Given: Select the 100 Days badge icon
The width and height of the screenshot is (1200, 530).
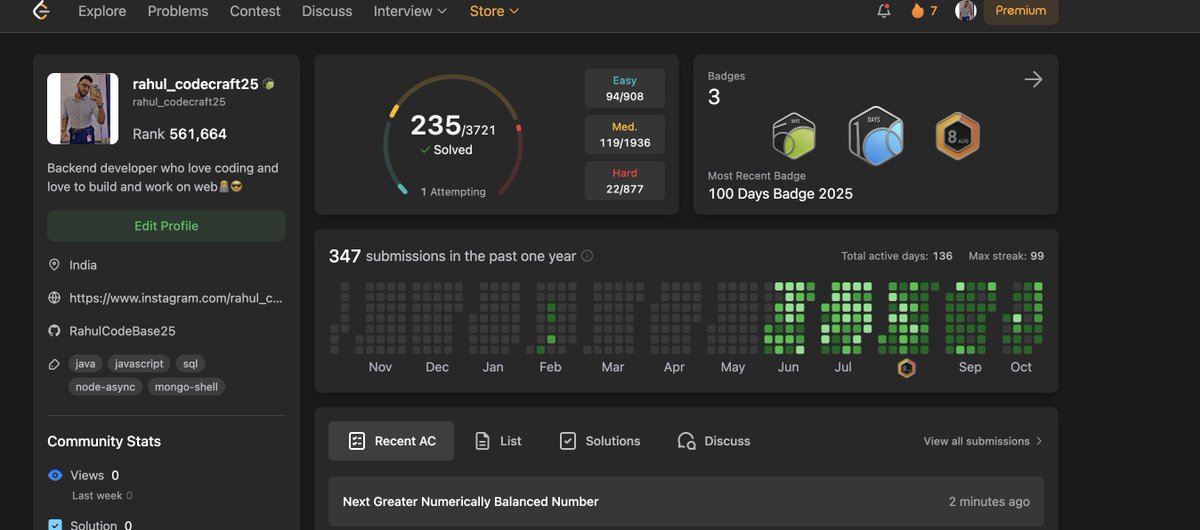Looking at the screenshot, I should [x=876, y=136].
